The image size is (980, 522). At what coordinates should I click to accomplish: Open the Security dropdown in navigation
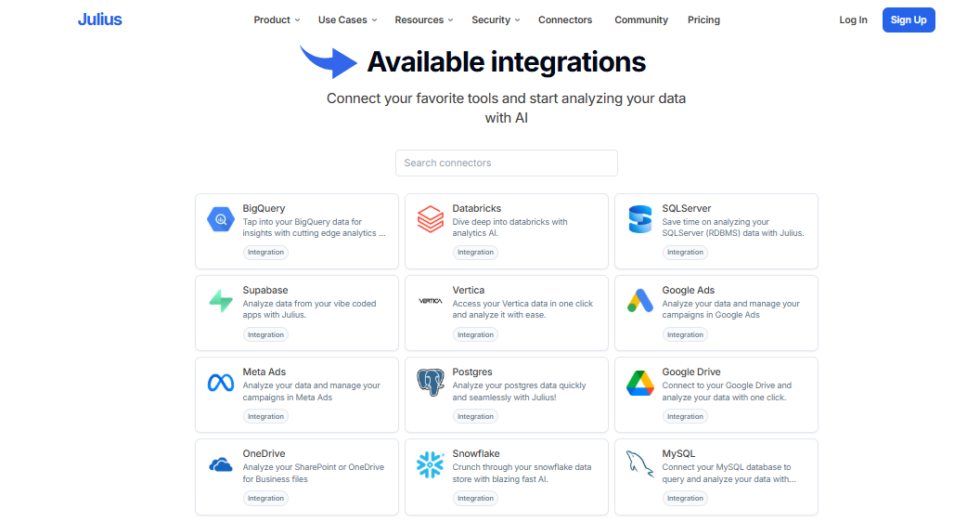(x=496, y=20)
